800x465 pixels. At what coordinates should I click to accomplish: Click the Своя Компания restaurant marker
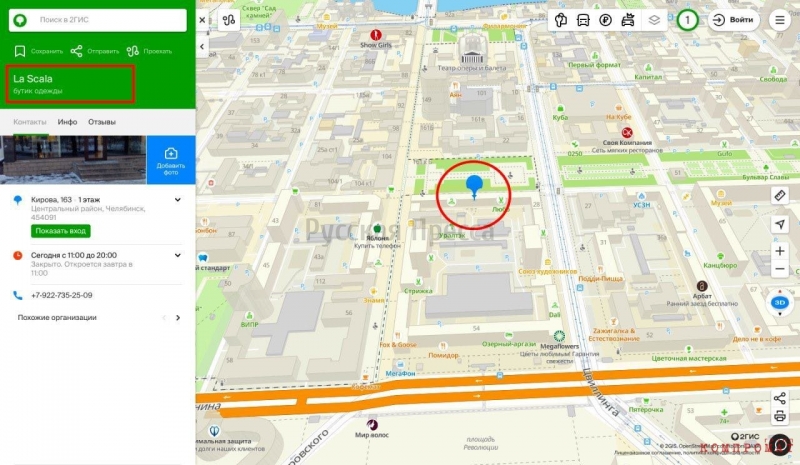tap(627, 133)
